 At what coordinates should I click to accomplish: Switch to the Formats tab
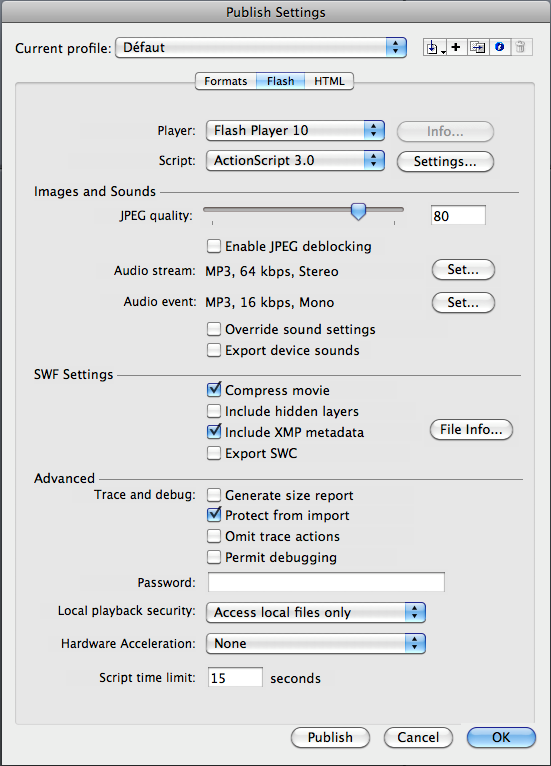tap(225, 81)
